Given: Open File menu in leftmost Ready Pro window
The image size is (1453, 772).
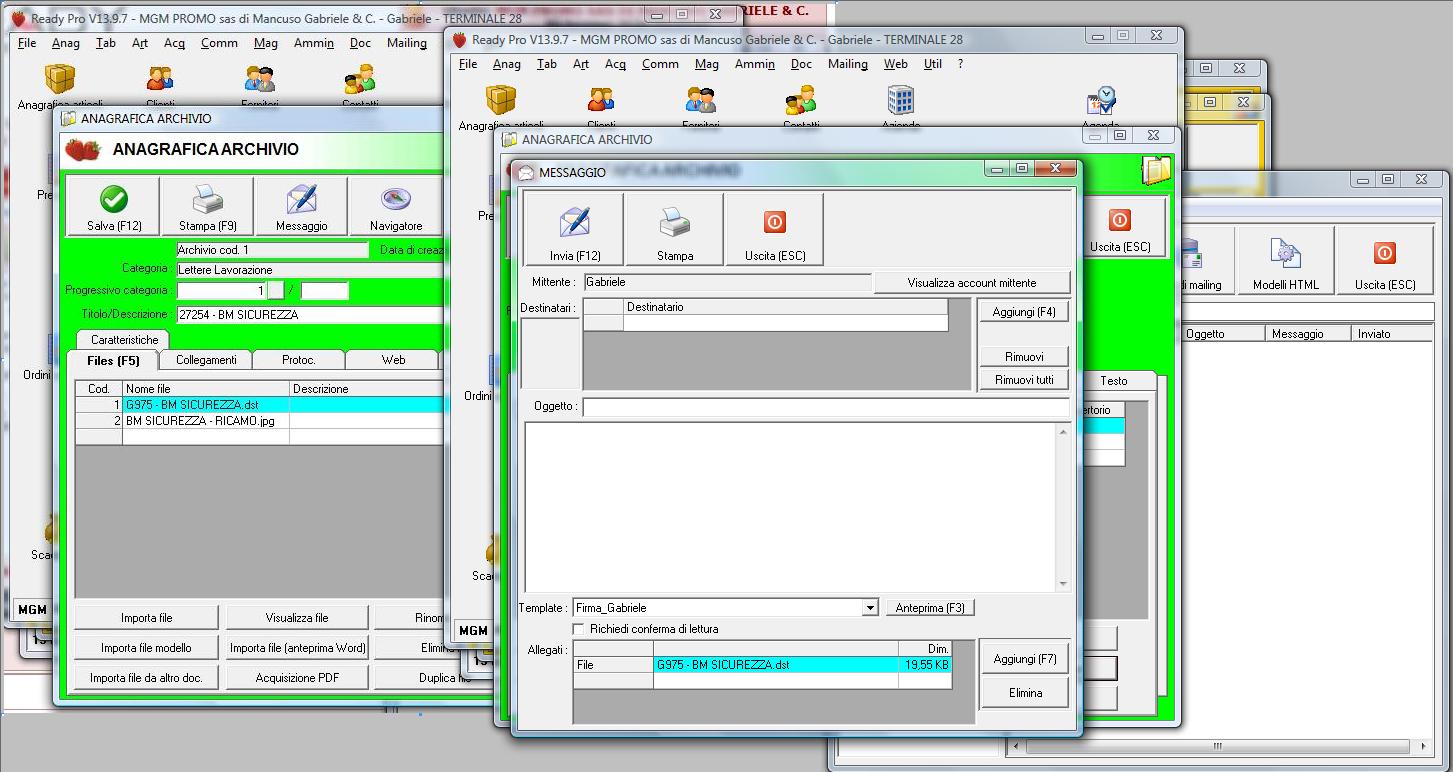Looking at the screenshot, I should (x=27, y=43).
